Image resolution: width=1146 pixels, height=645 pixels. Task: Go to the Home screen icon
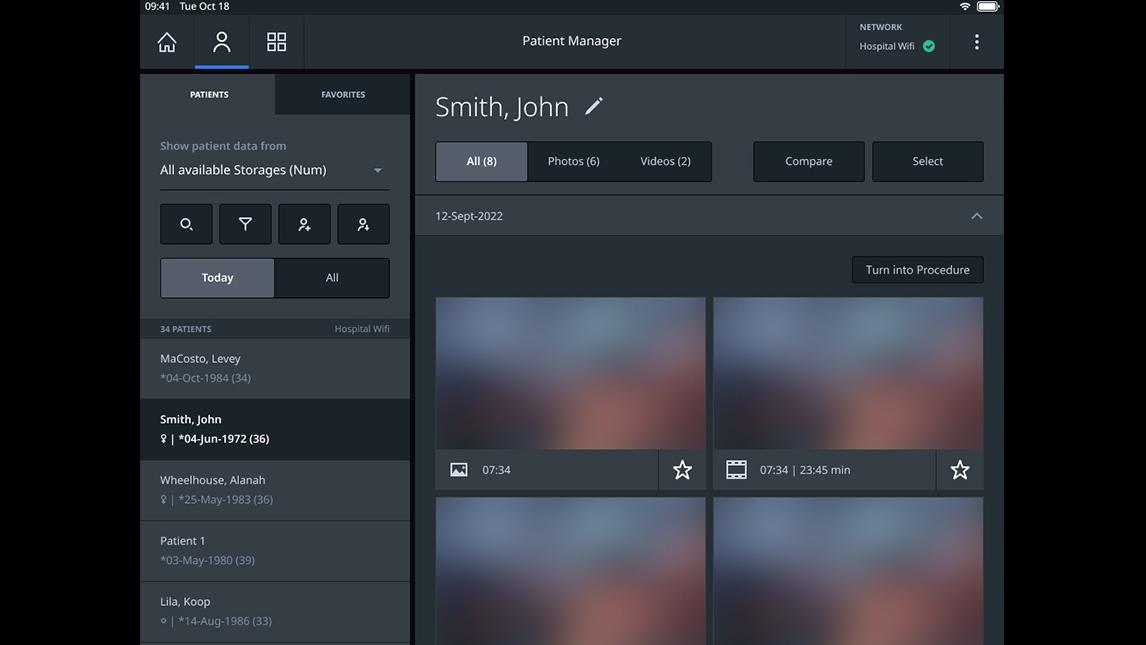pos(167,42)
